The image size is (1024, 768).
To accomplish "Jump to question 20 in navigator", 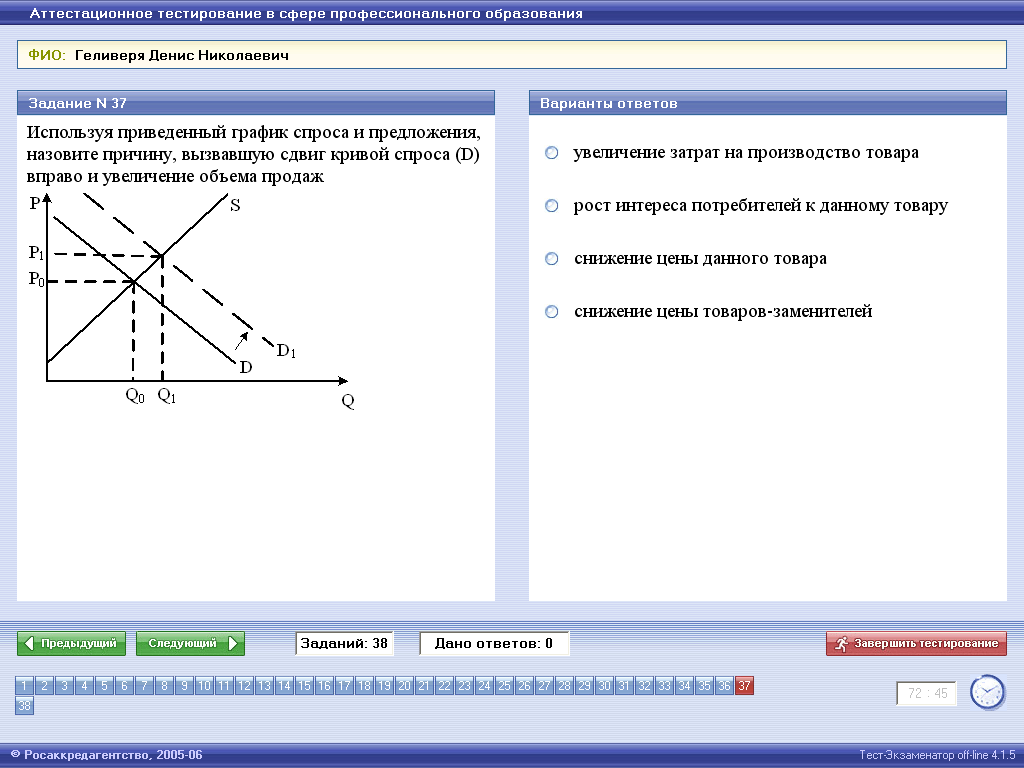I will 404,686.
